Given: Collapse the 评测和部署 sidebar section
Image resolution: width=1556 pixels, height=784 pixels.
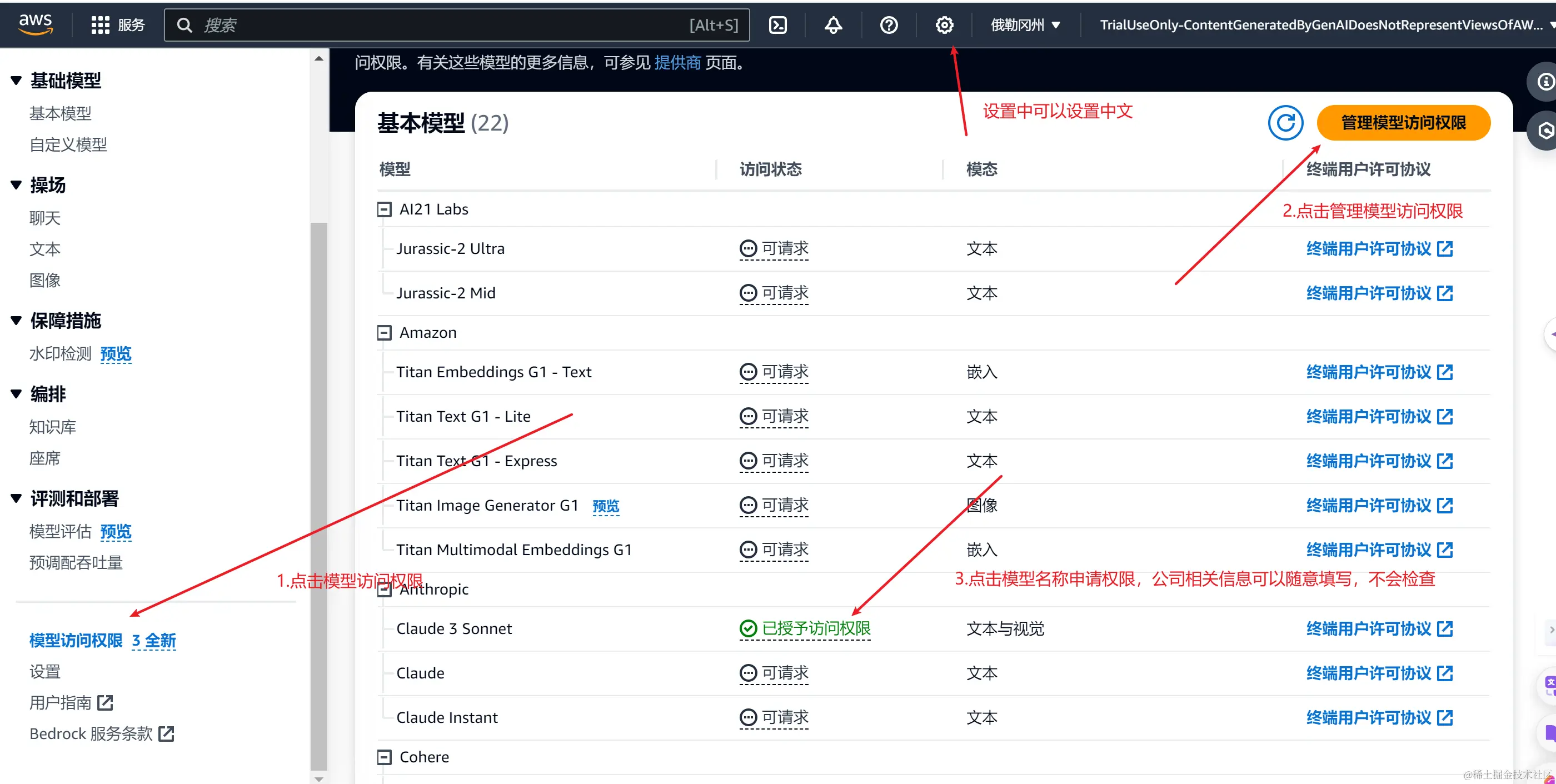Looking at the screenshot, I should tap(16, 498).
